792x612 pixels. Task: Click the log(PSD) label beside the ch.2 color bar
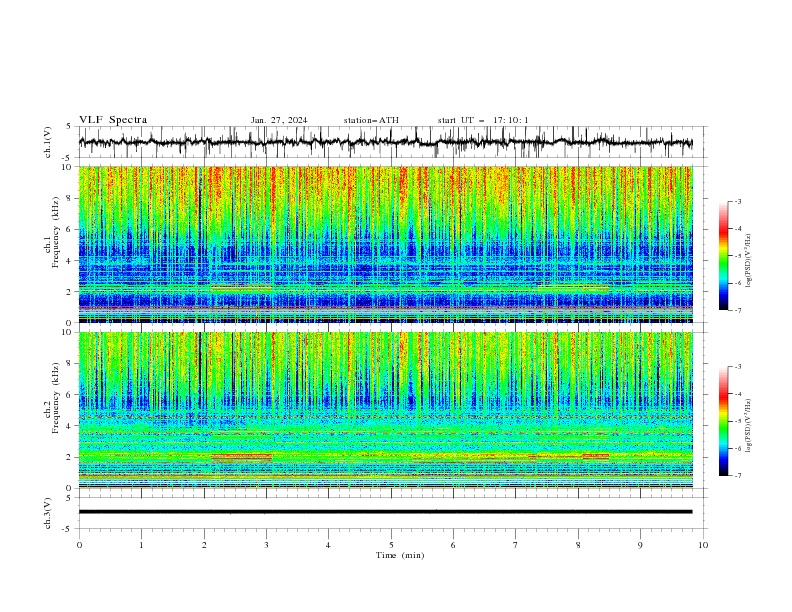[748, 426]
